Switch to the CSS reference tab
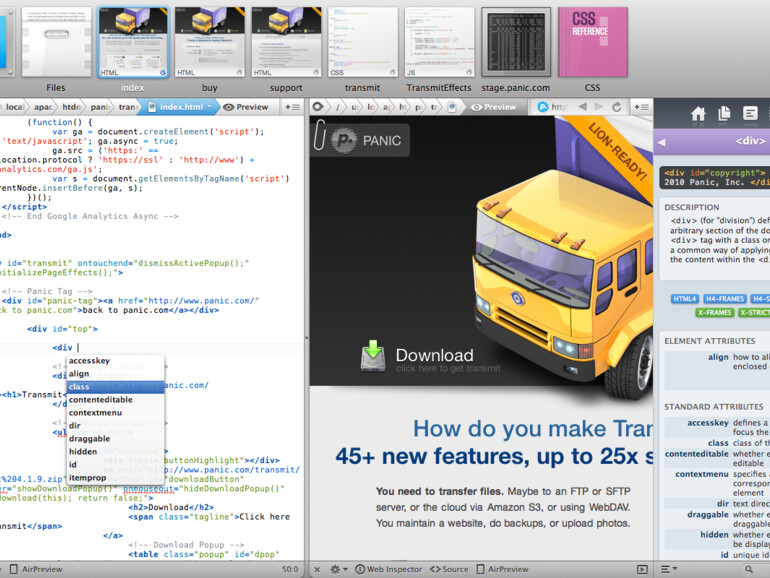770x578 pixels. (592, 42)
